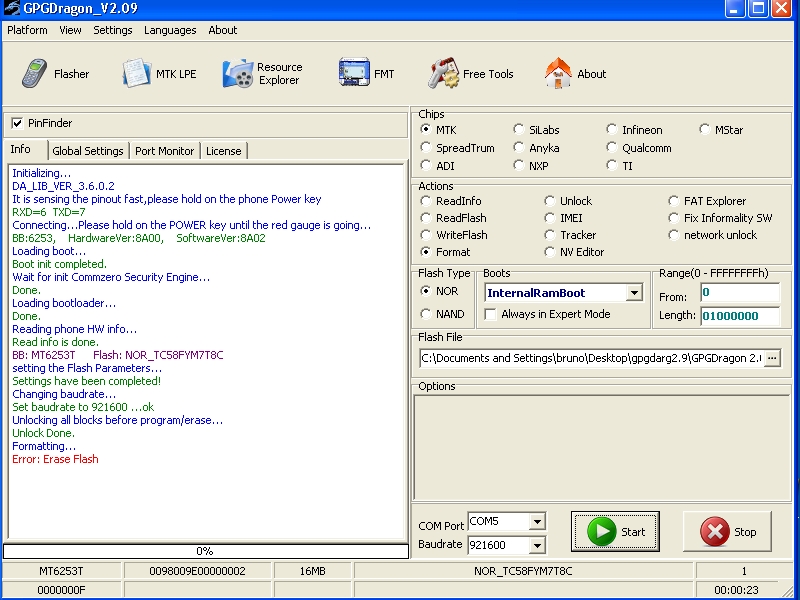Select the ADI chip option

pyautogui.click(x=425, y=165)
